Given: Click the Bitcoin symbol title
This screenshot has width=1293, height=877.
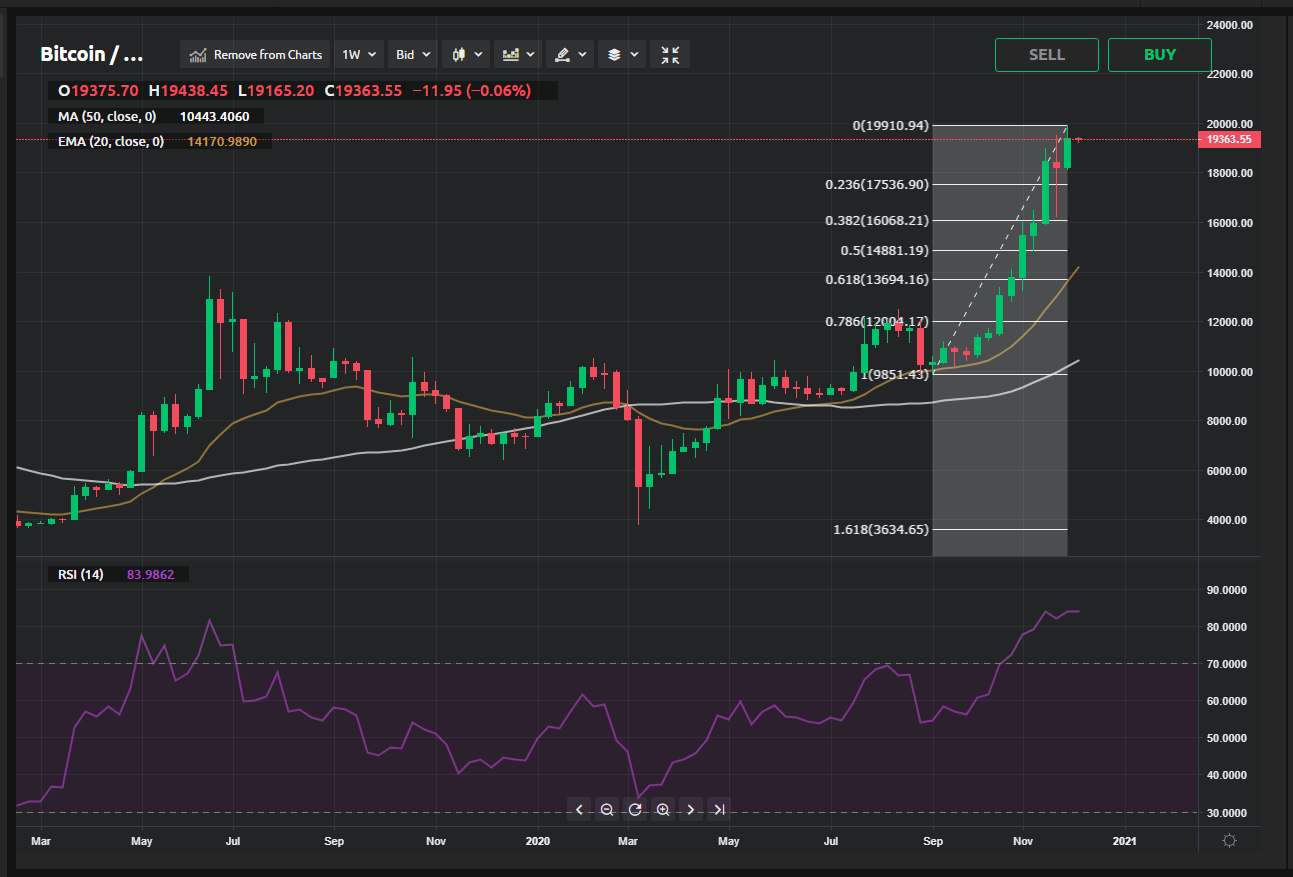Looking at the screenshot, I should (93, 54).
